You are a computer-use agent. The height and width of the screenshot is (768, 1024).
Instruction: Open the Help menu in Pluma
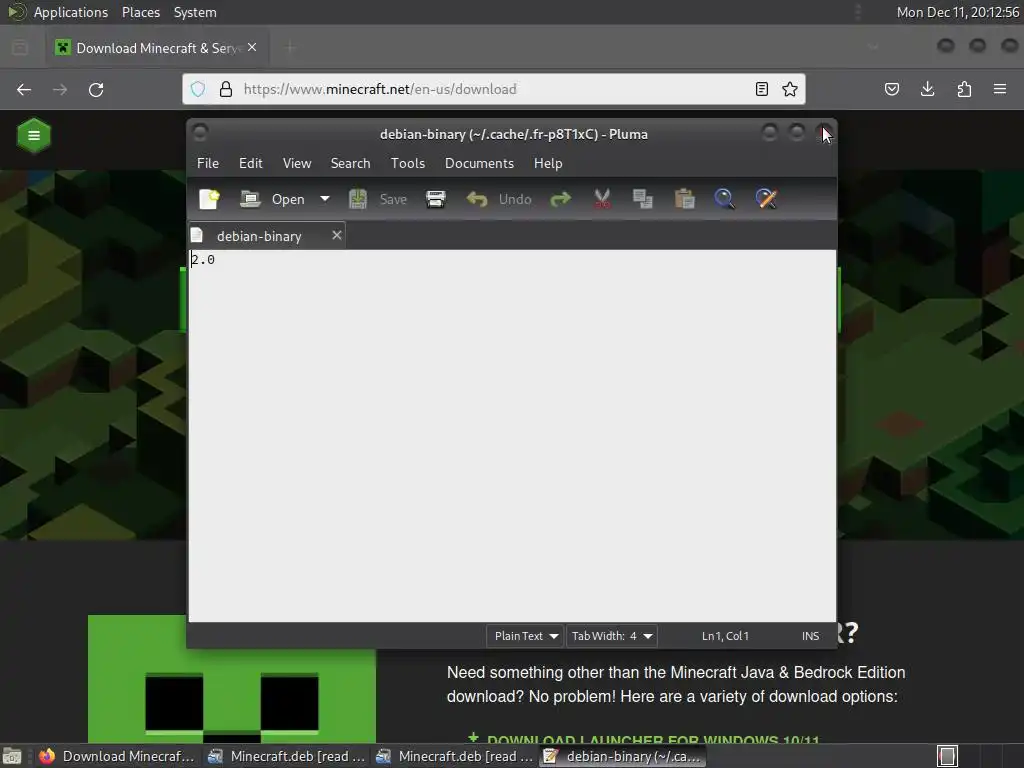pos(548,163)
